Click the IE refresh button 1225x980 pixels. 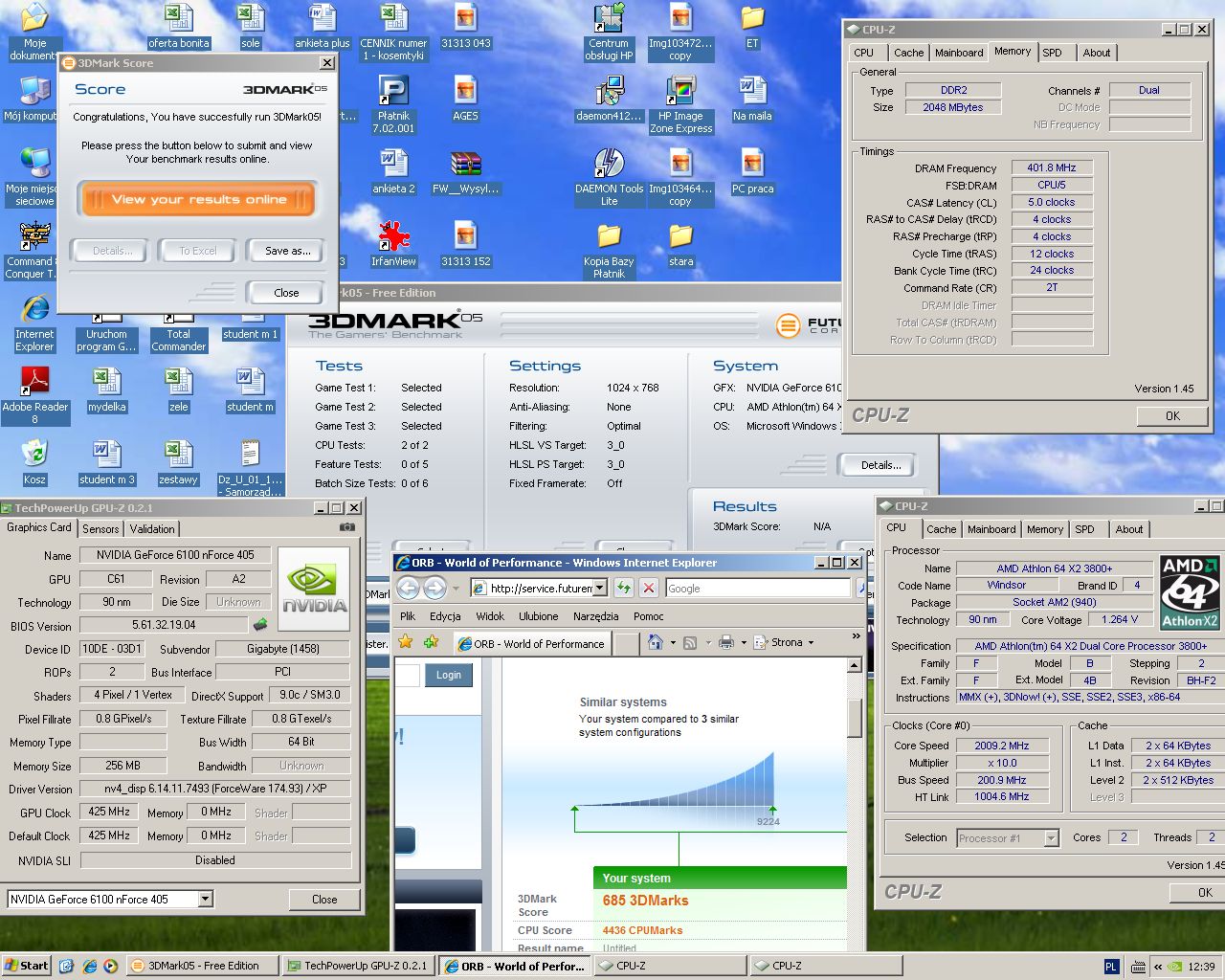pyautogui.click(x=624, y=588)
